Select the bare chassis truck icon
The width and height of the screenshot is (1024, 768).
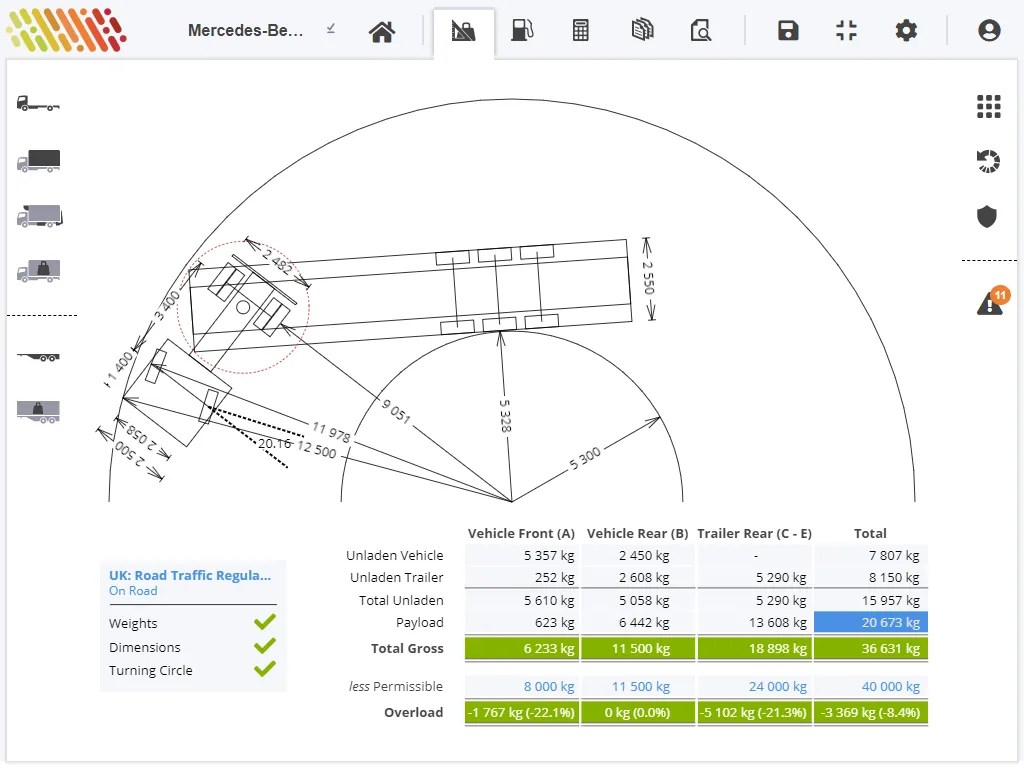point(38,103)
